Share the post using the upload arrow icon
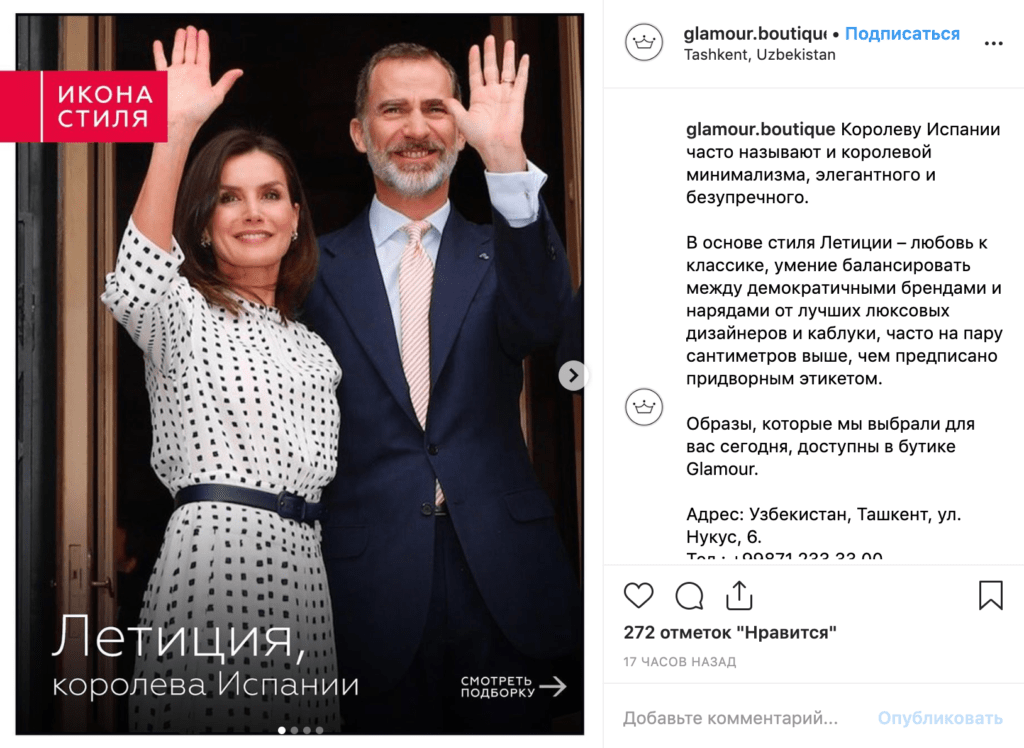The width and height of the screenshot is (1024, 748). (x=739, y=594)
